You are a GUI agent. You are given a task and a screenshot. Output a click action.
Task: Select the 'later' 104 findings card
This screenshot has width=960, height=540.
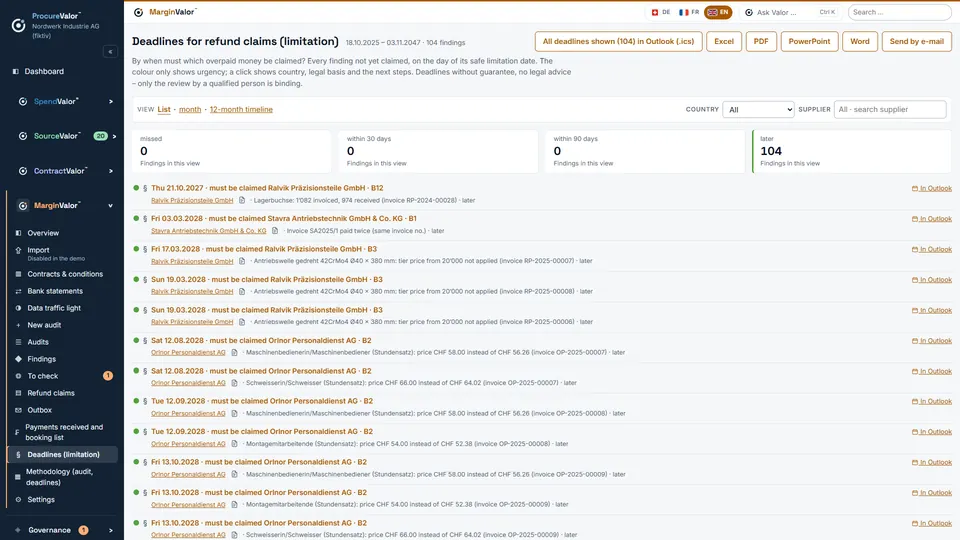pos(852,151)
